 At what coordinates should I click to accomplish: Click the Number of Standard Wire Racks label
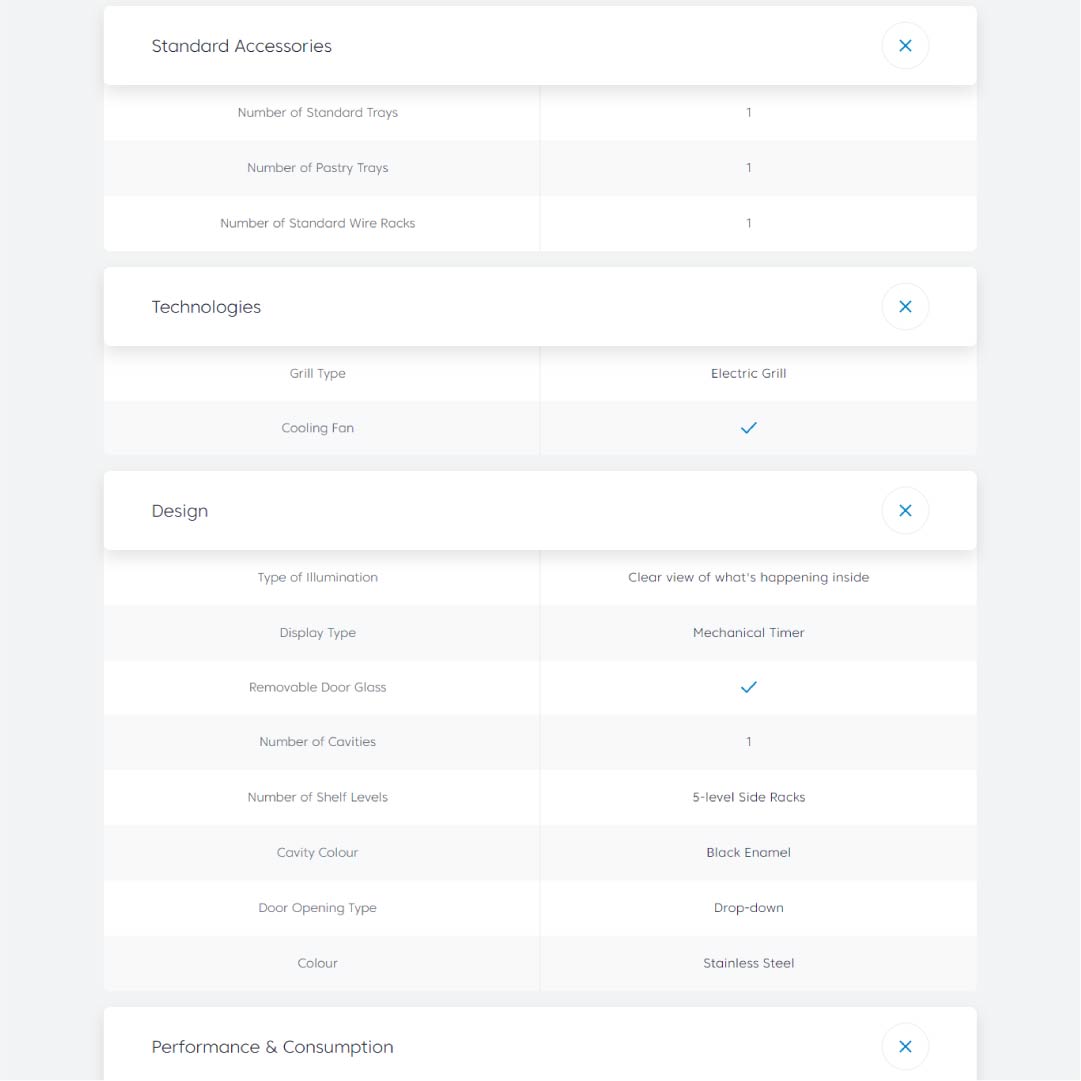[x=317, y=223]
